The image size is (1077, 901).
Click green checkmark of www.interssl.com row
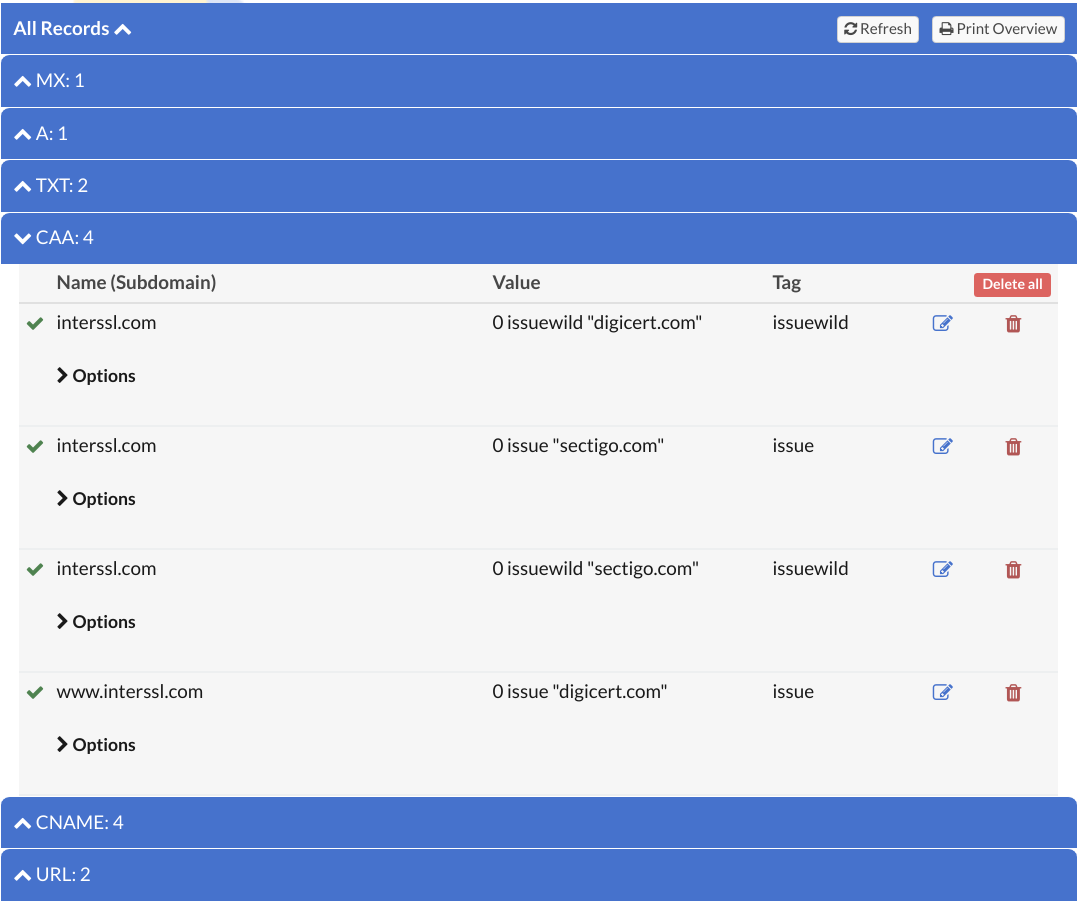[35, 692]
